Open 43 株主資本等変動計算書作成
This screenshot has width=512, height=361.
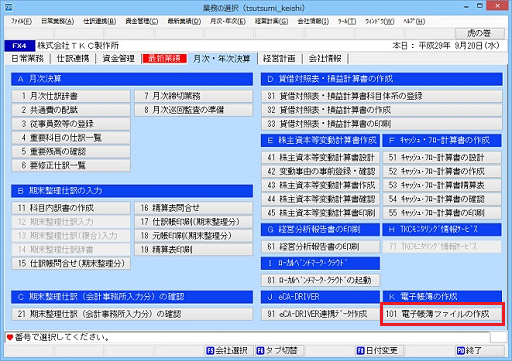[321, 185]
